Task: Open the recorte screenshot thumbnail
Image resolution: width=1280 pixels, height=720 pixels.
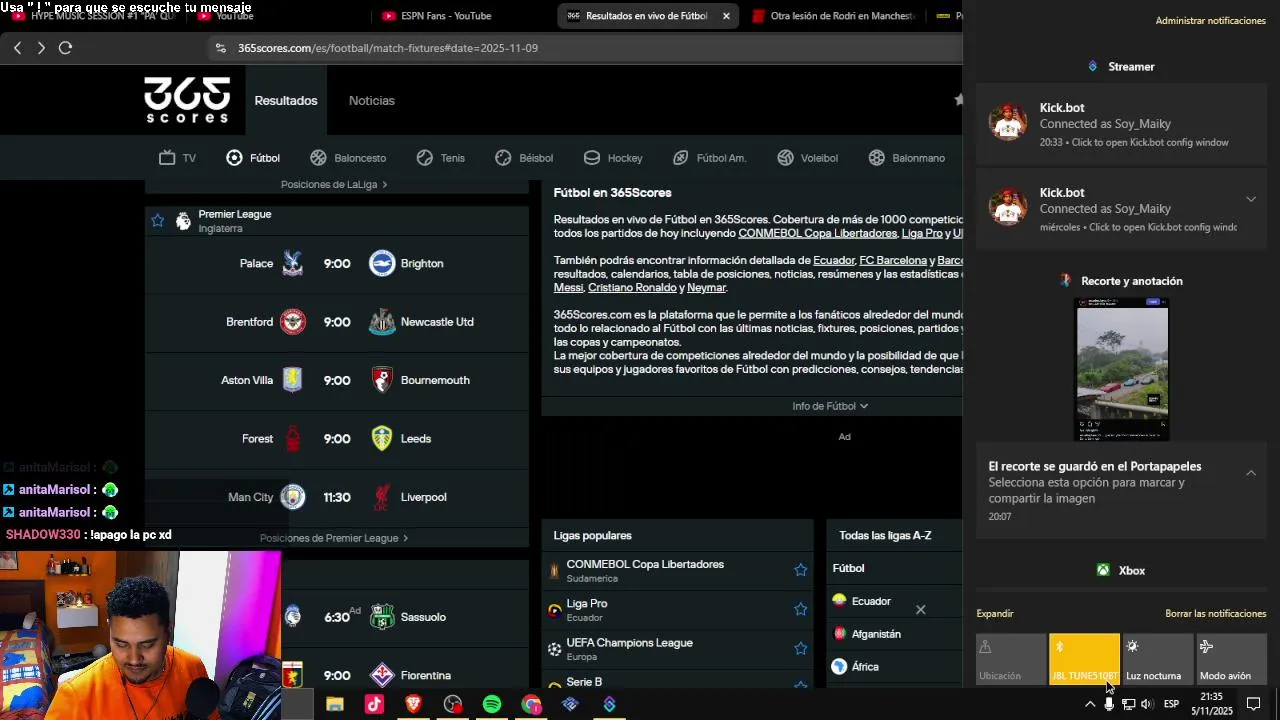Action: click(x=1121, y=369)
